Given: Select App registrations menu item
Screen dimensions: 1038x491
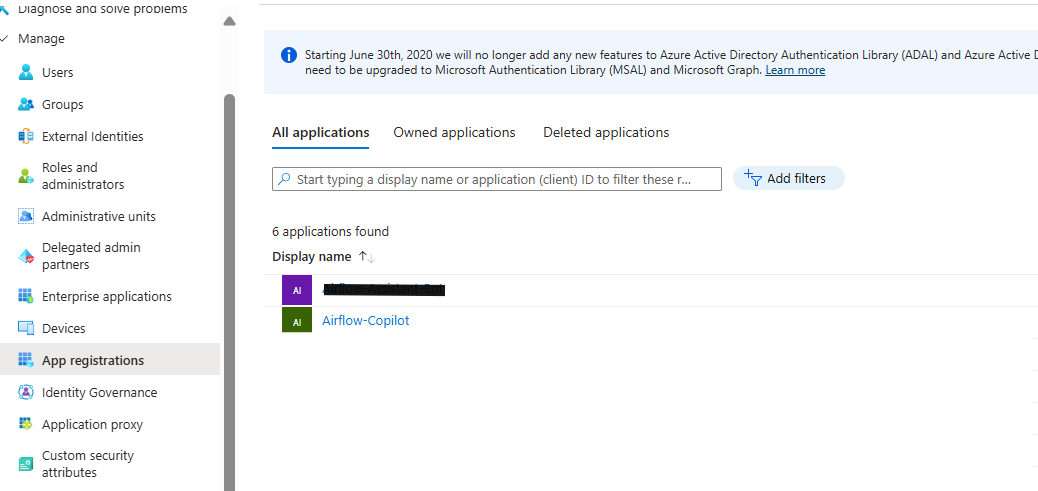Looking at the screenshot, I should [x=110, y=360].
